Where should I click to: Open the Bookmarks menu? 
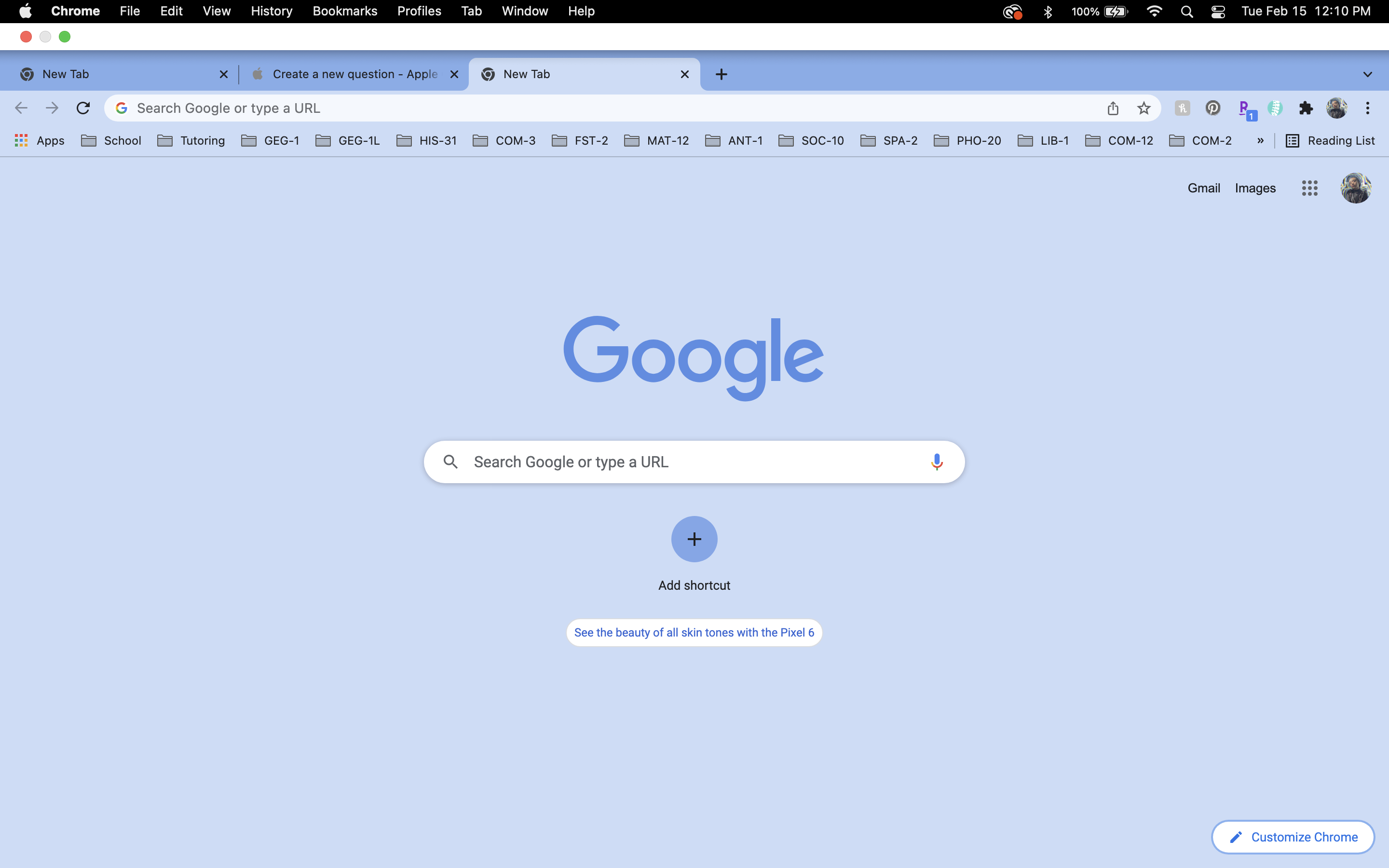tap(344, 12)
